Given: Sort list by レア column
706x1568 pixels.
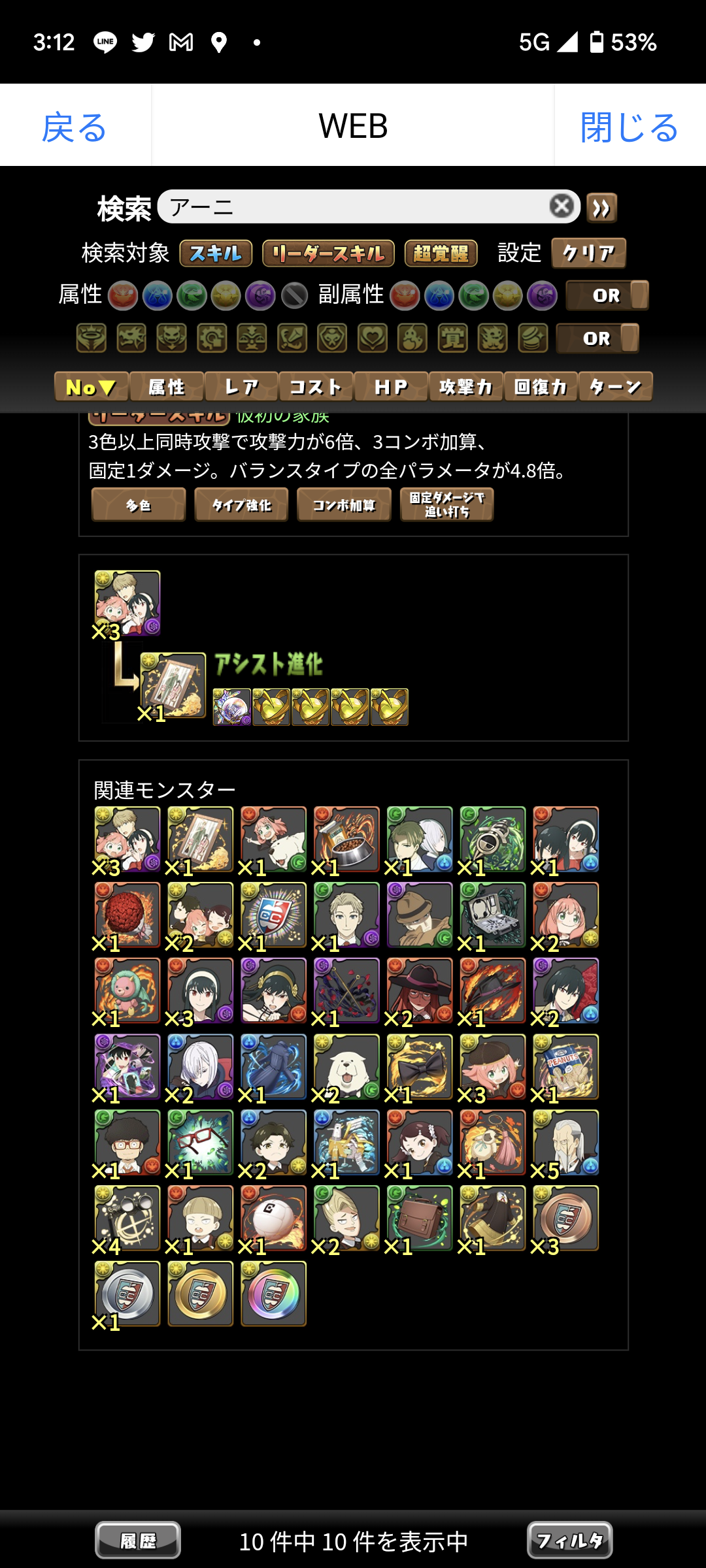Looking at the screenshot, I should [241, 387].
